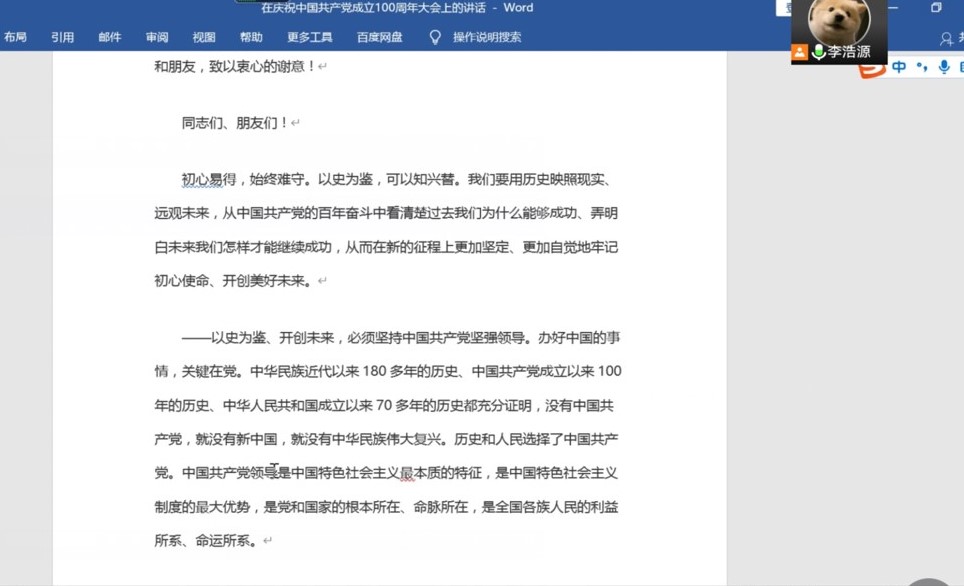Switch to the 引用 tab
964x586 pixels.
[x=62, y=37]
